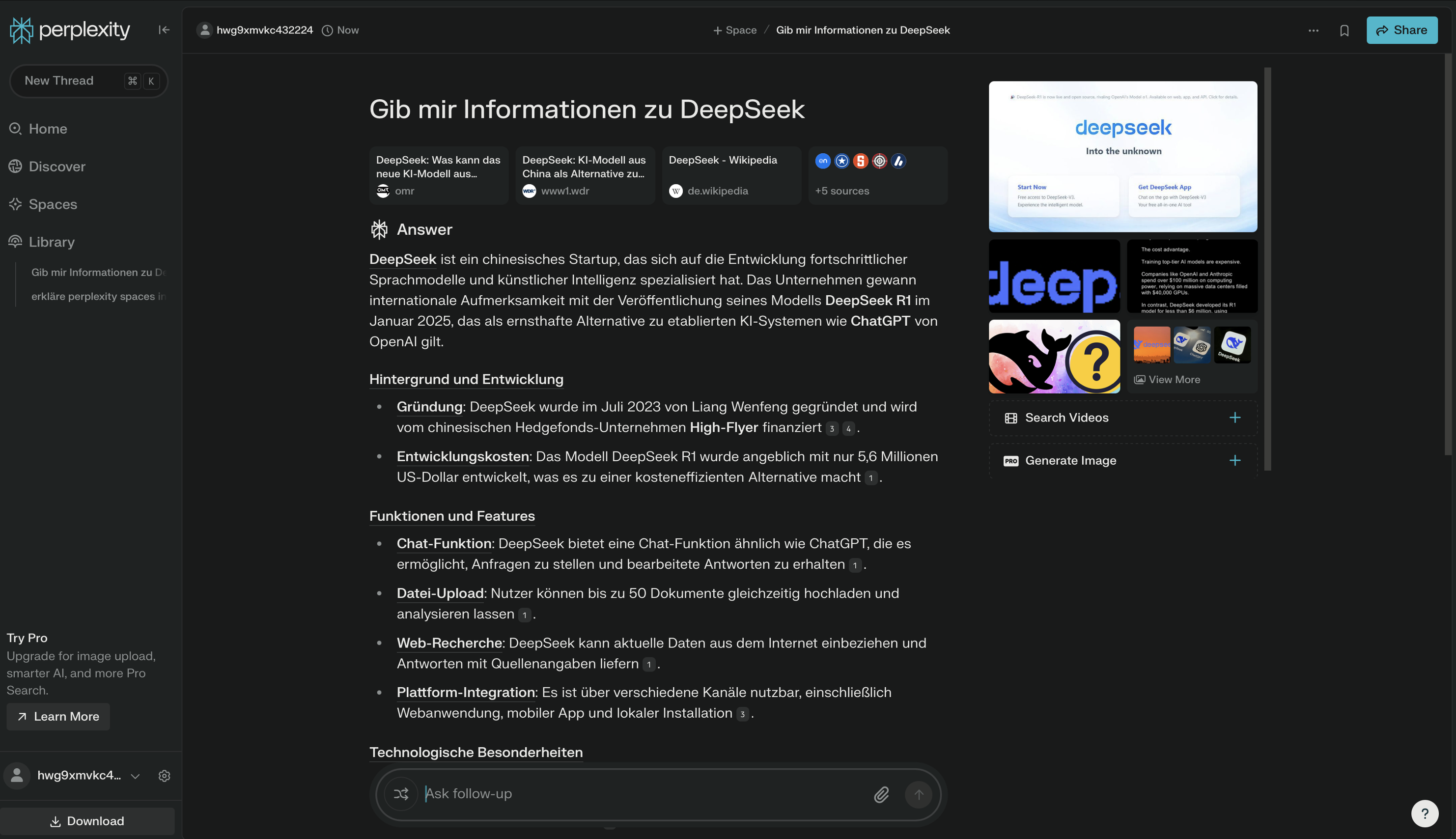Open the blue pixelated 'deep' image
1456x839 pixels.
1054,276
